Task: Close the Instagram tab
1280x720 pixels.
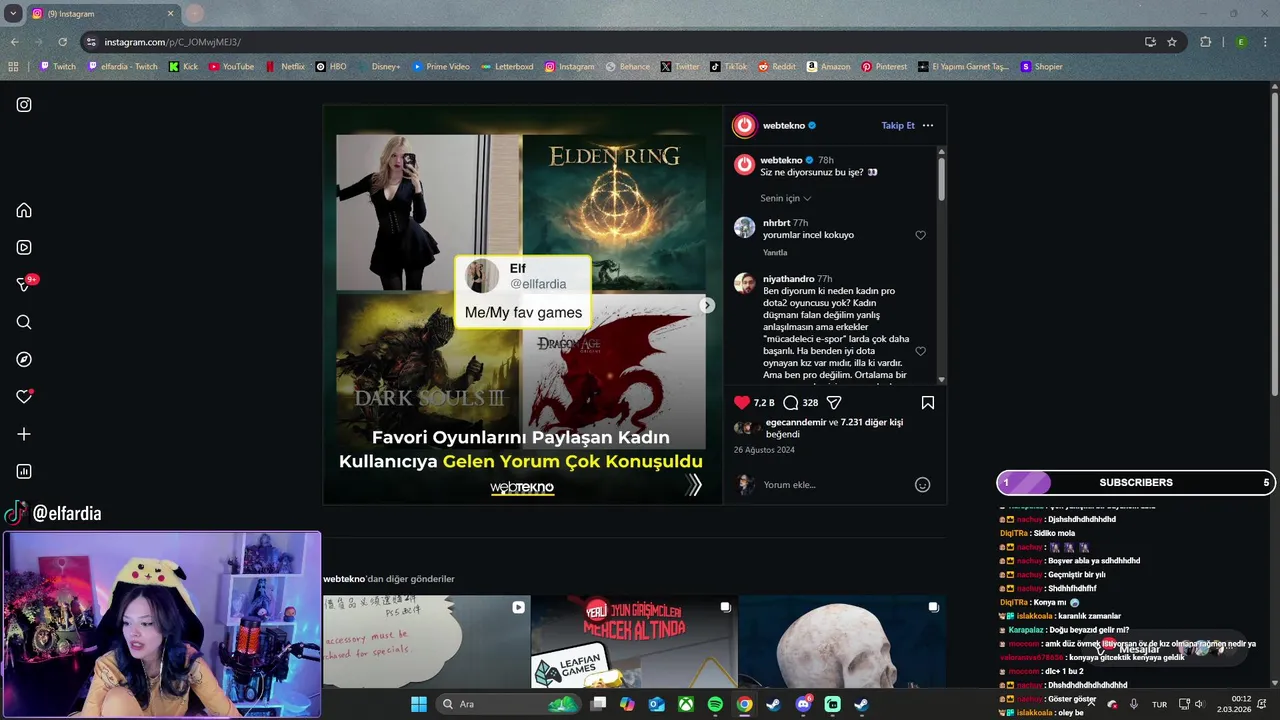Action: (170, 14)
